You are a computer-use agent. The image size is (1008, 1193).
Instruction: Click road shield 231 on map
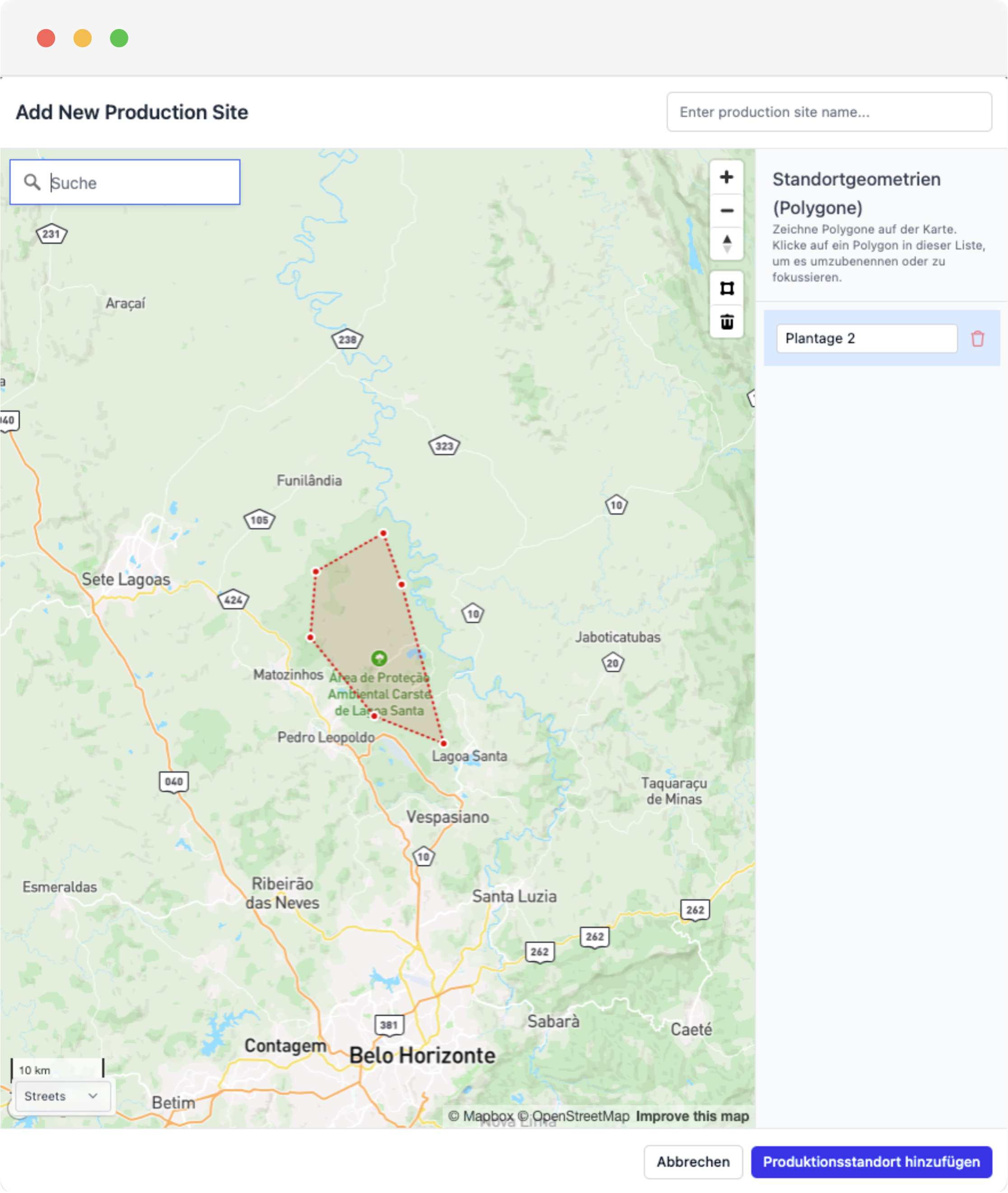[x=51, y=234]
